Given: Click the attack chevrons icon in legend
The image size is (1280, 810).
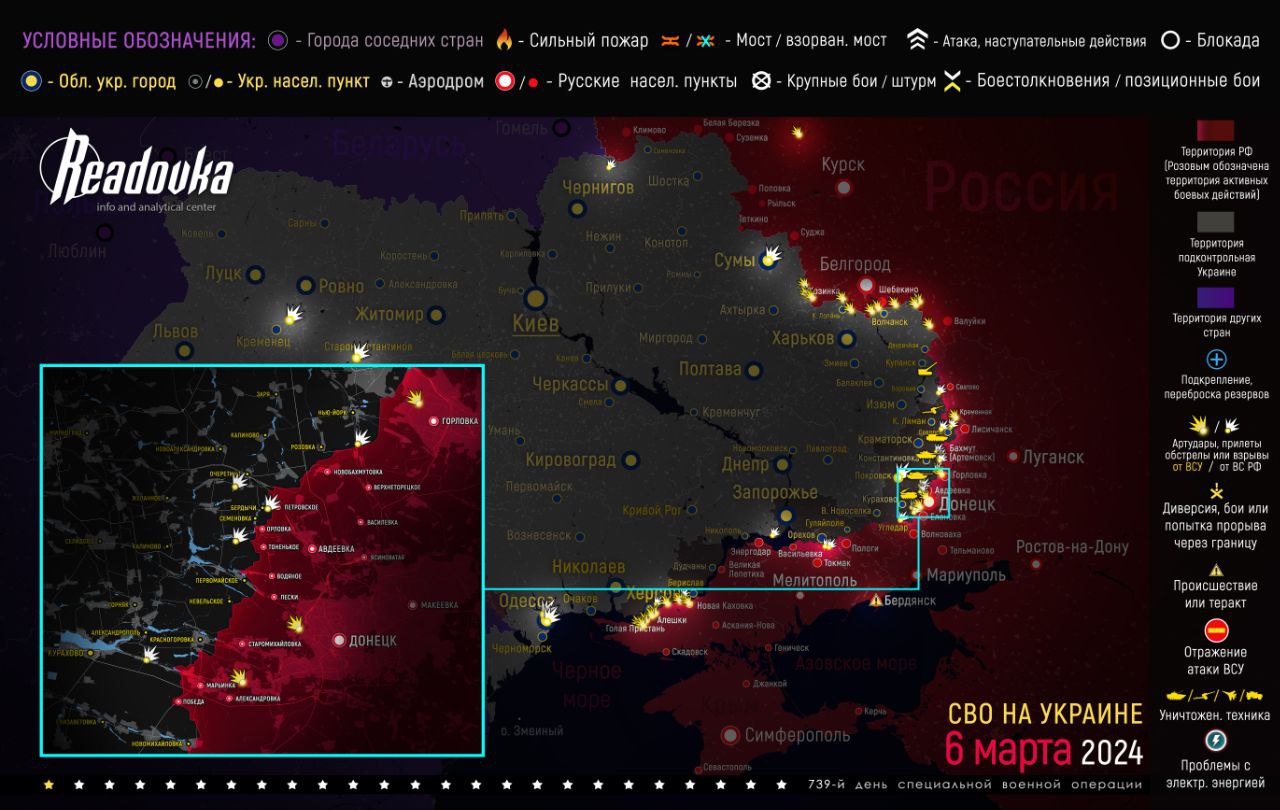Looking at the screenshot, I should (x=916, y=41).
